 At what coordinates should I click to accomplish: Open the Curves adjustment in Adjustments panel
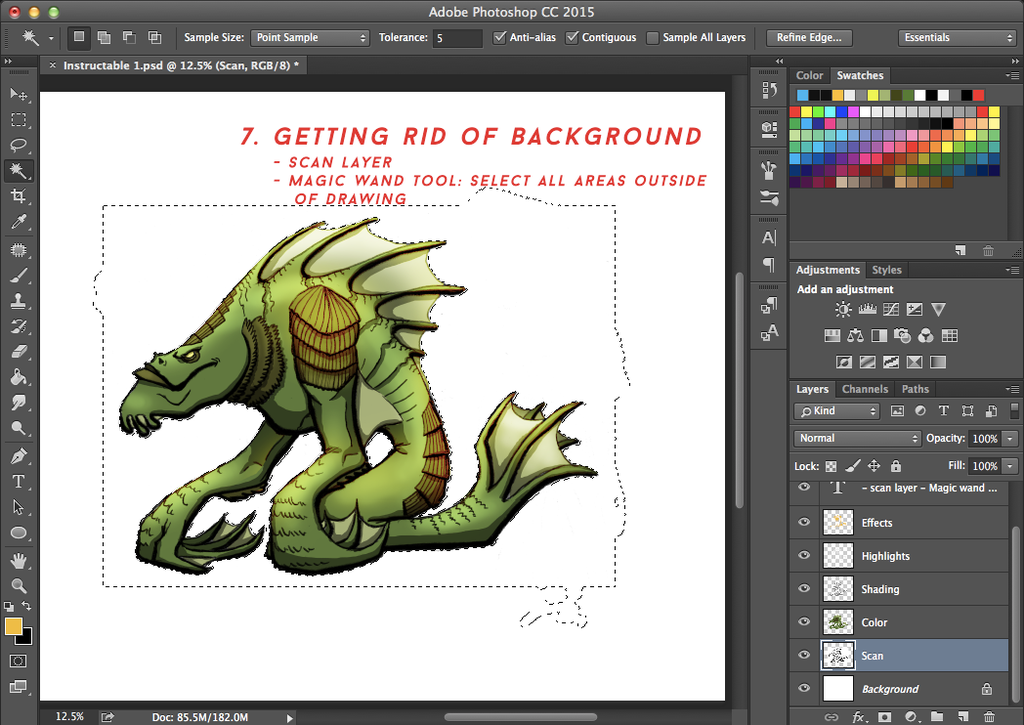890,309
